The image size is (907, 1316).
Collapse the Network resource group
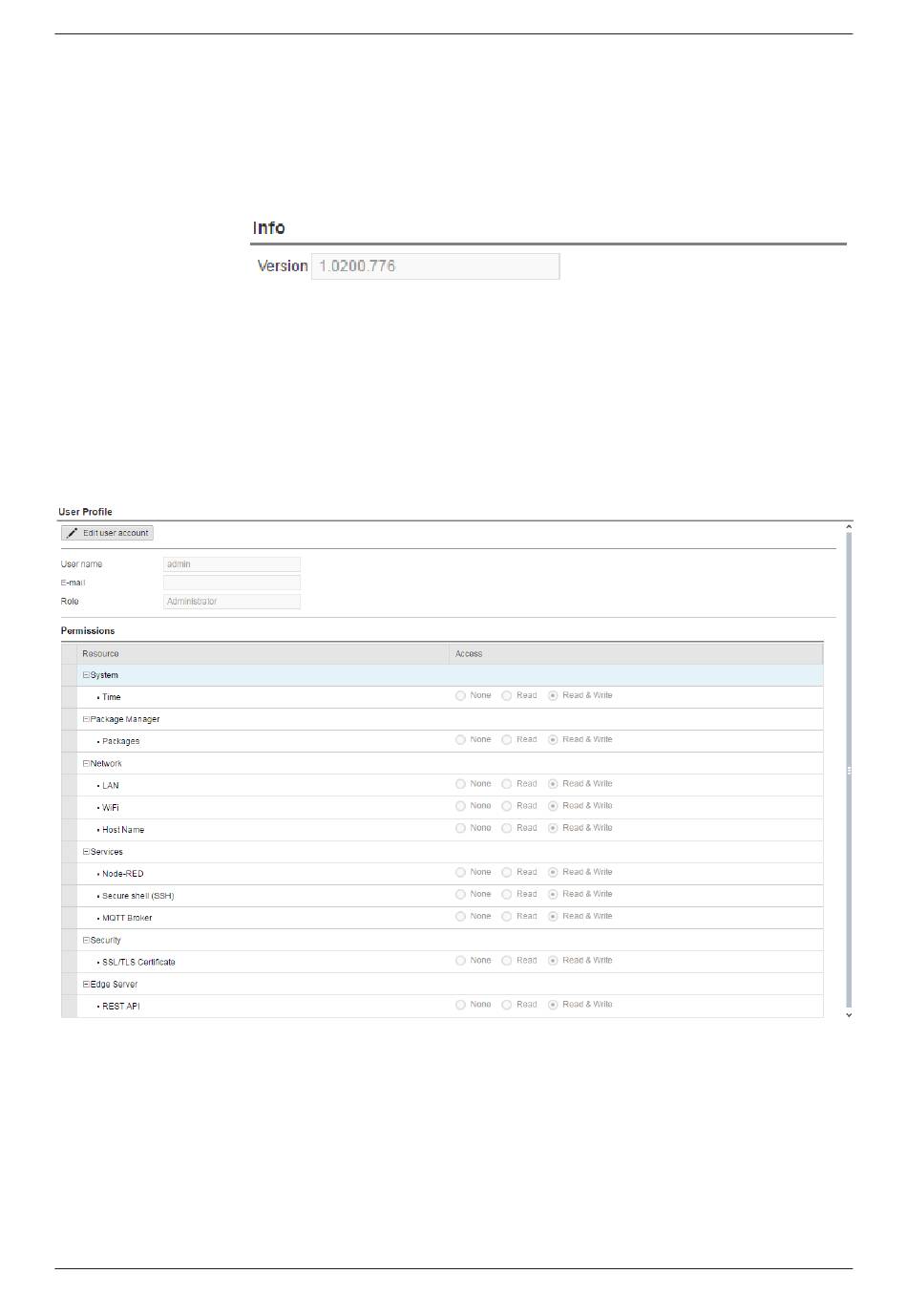86,763
